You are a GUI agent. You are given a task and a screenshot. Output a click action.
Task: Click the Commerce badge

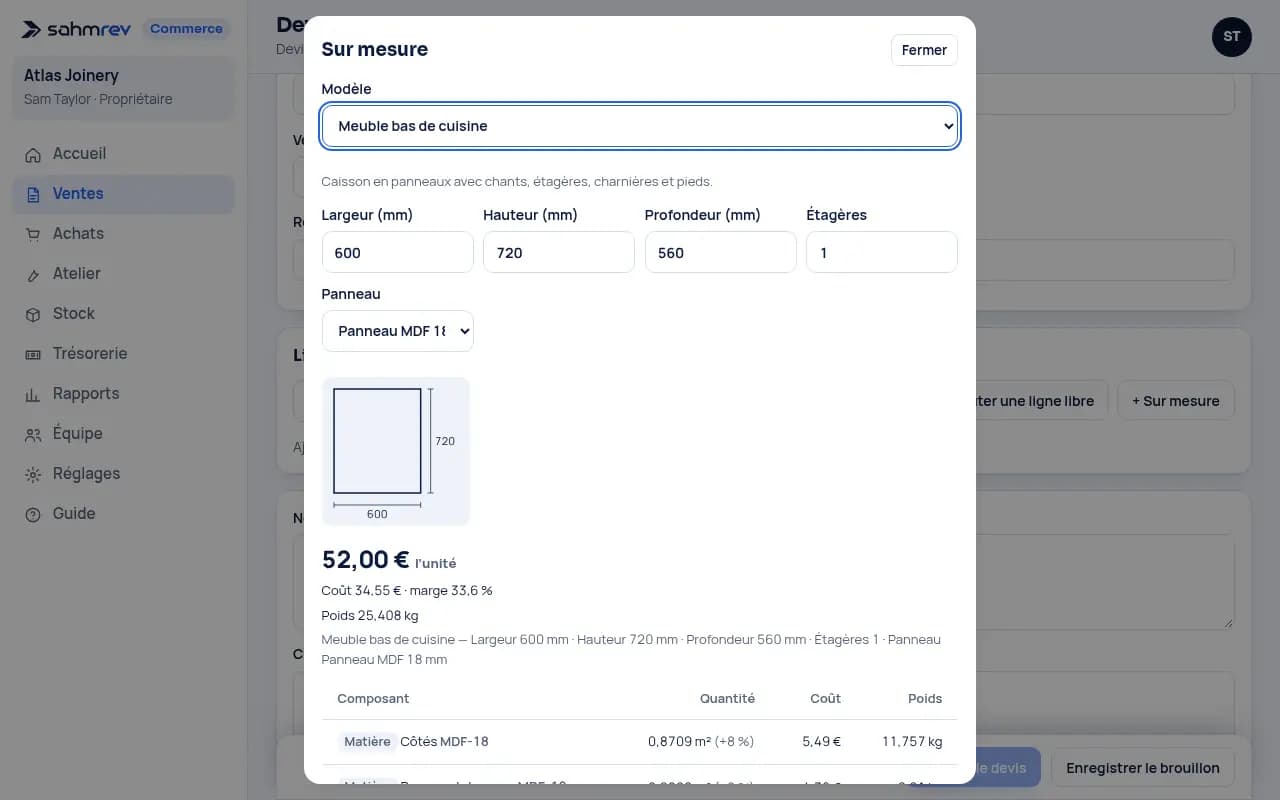pos(186,29)
